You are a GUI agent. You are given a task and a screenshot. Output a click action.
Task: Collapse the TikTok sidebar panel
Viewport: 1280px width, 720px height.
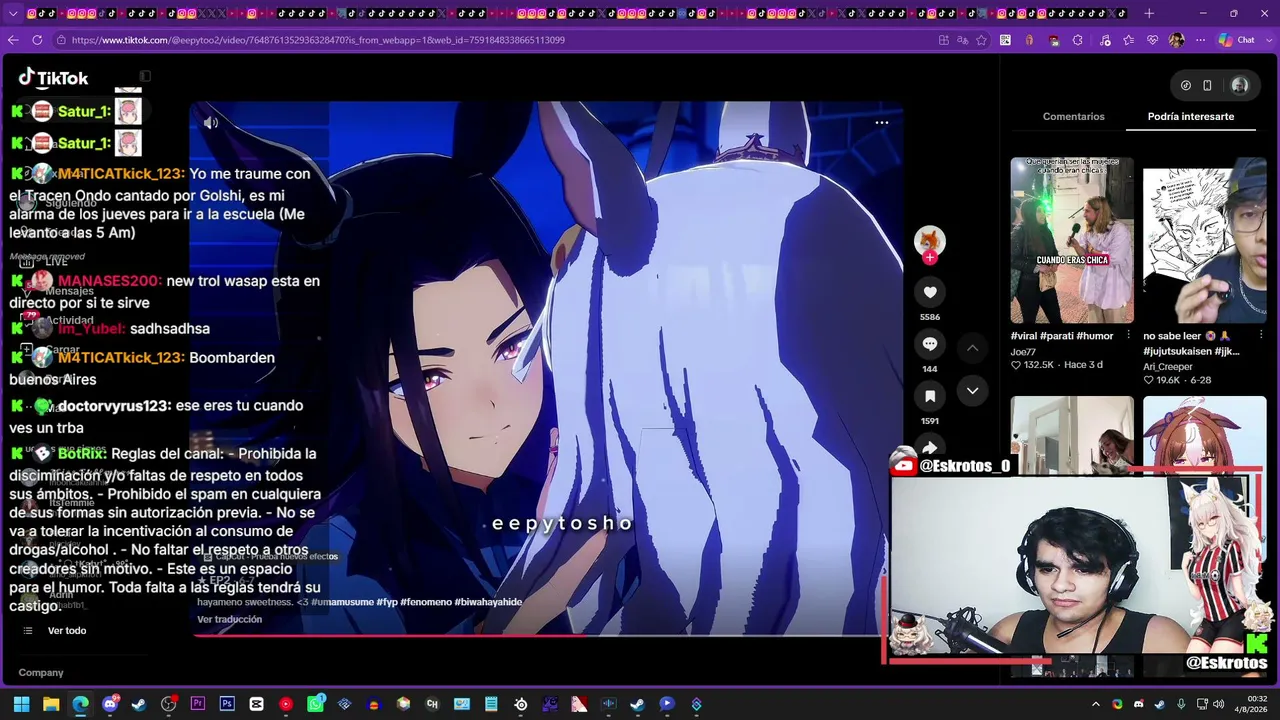click(145, 76)
